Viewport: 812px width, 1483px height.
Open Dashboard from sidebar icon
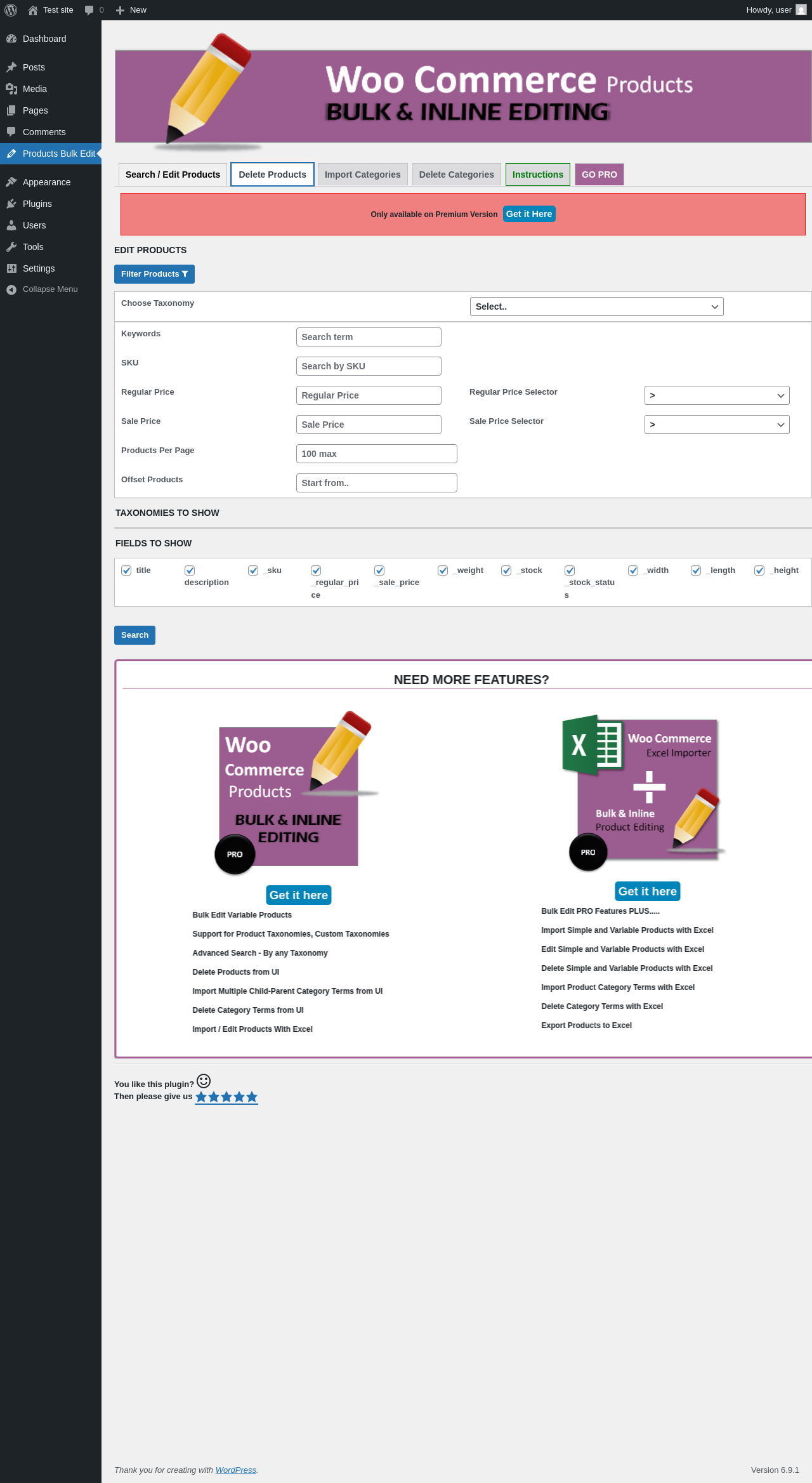pyautogui.click(x=11, y=39)
